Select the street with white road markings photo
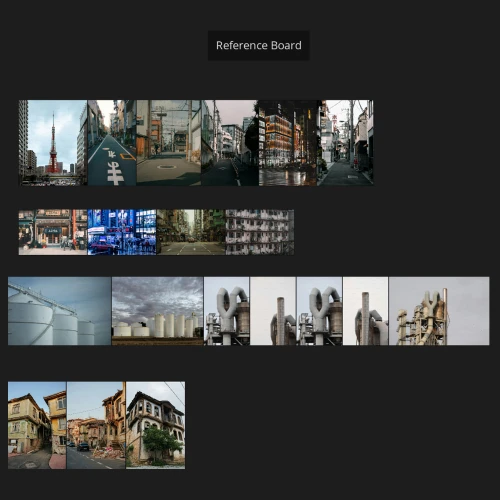 (112, 143)
